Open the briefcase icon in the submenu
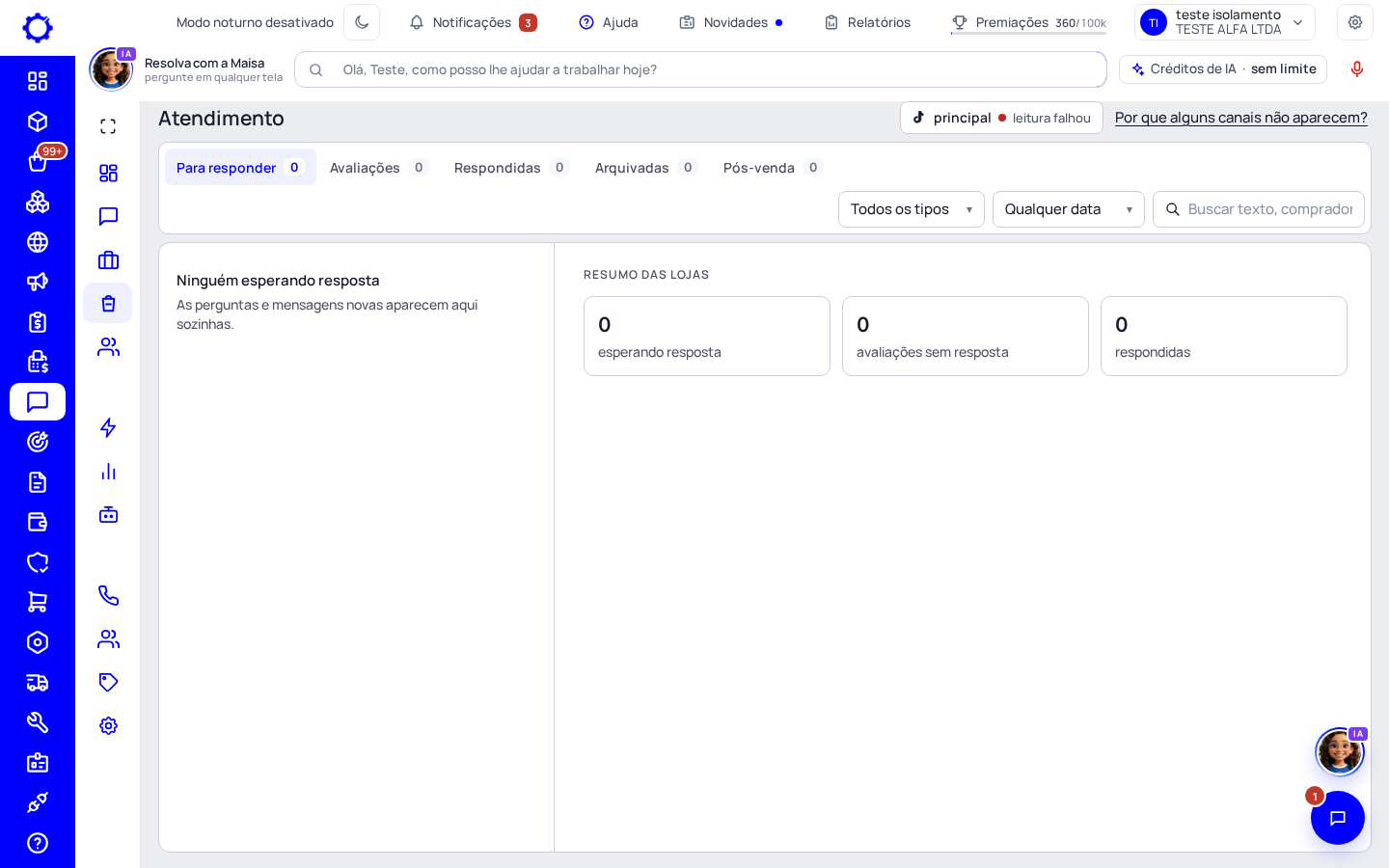 pyautogui.click(x=108, y=260)
